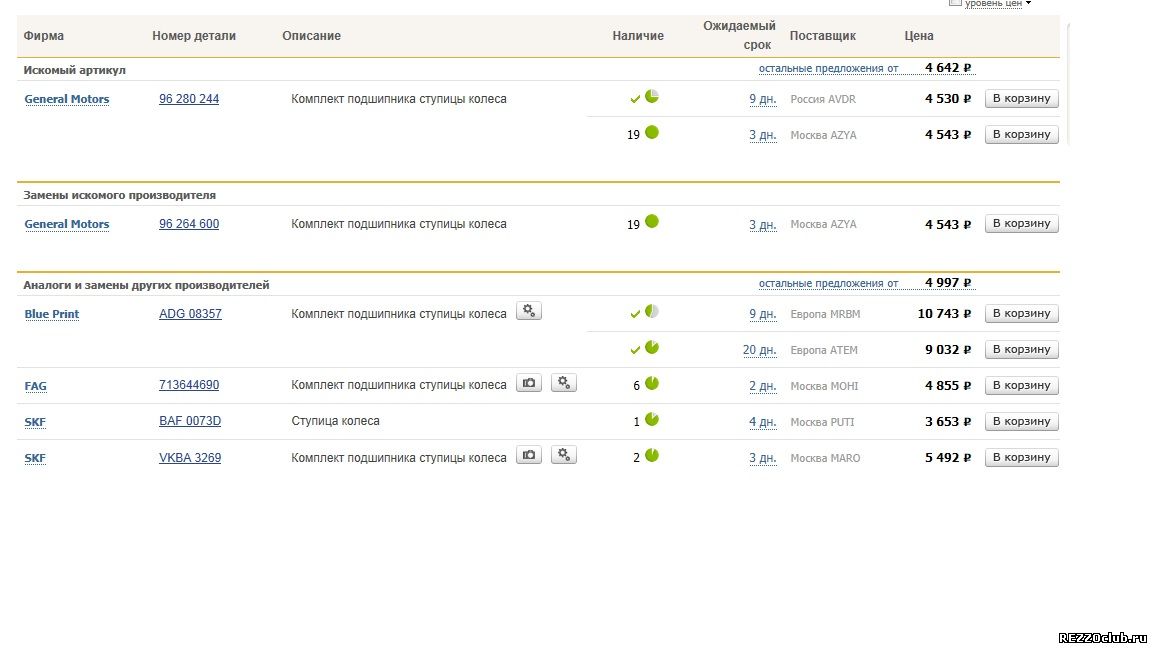Image resolution: width=1152 pixels, height=648 pixels.
Task: Click the Фирма column header
Action: coord(43,35)
